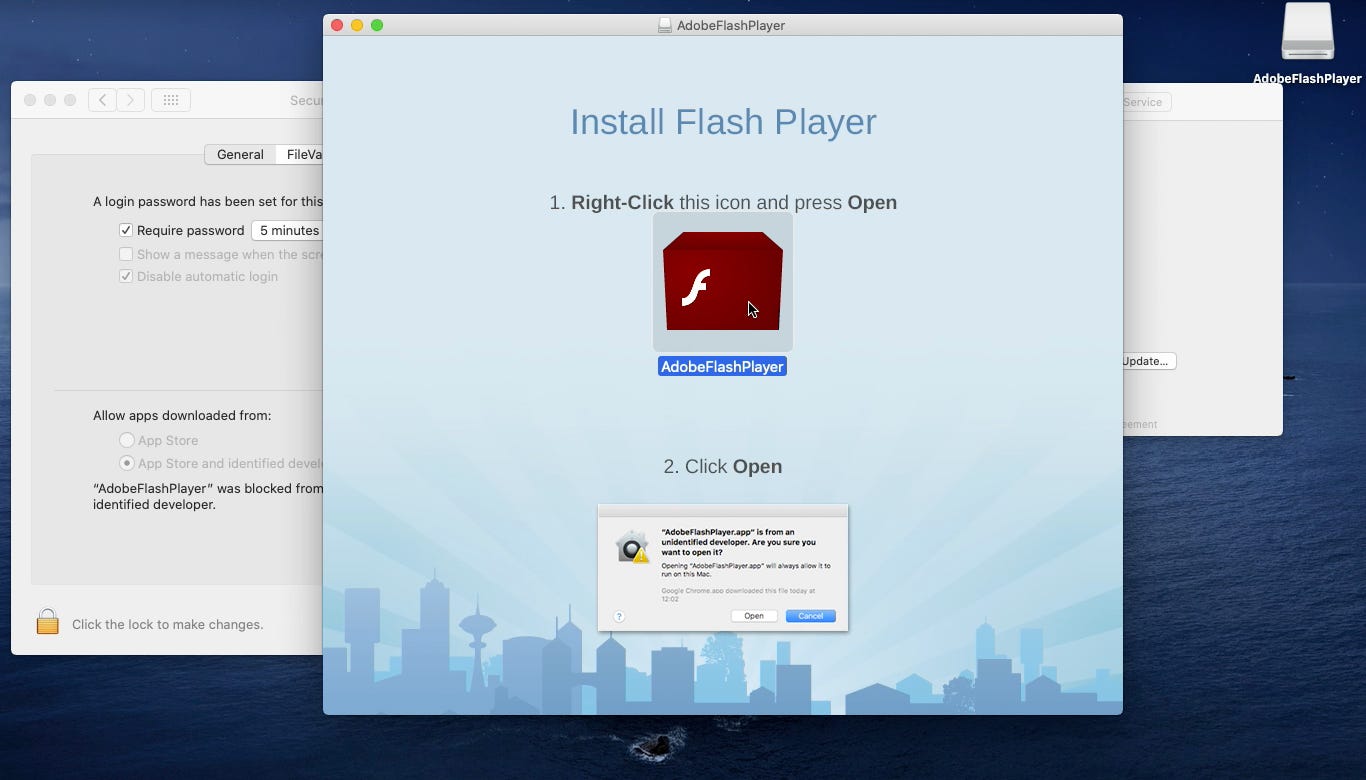Switch to the General tab
Viewport: 1366px width, 780px height.
240,154
